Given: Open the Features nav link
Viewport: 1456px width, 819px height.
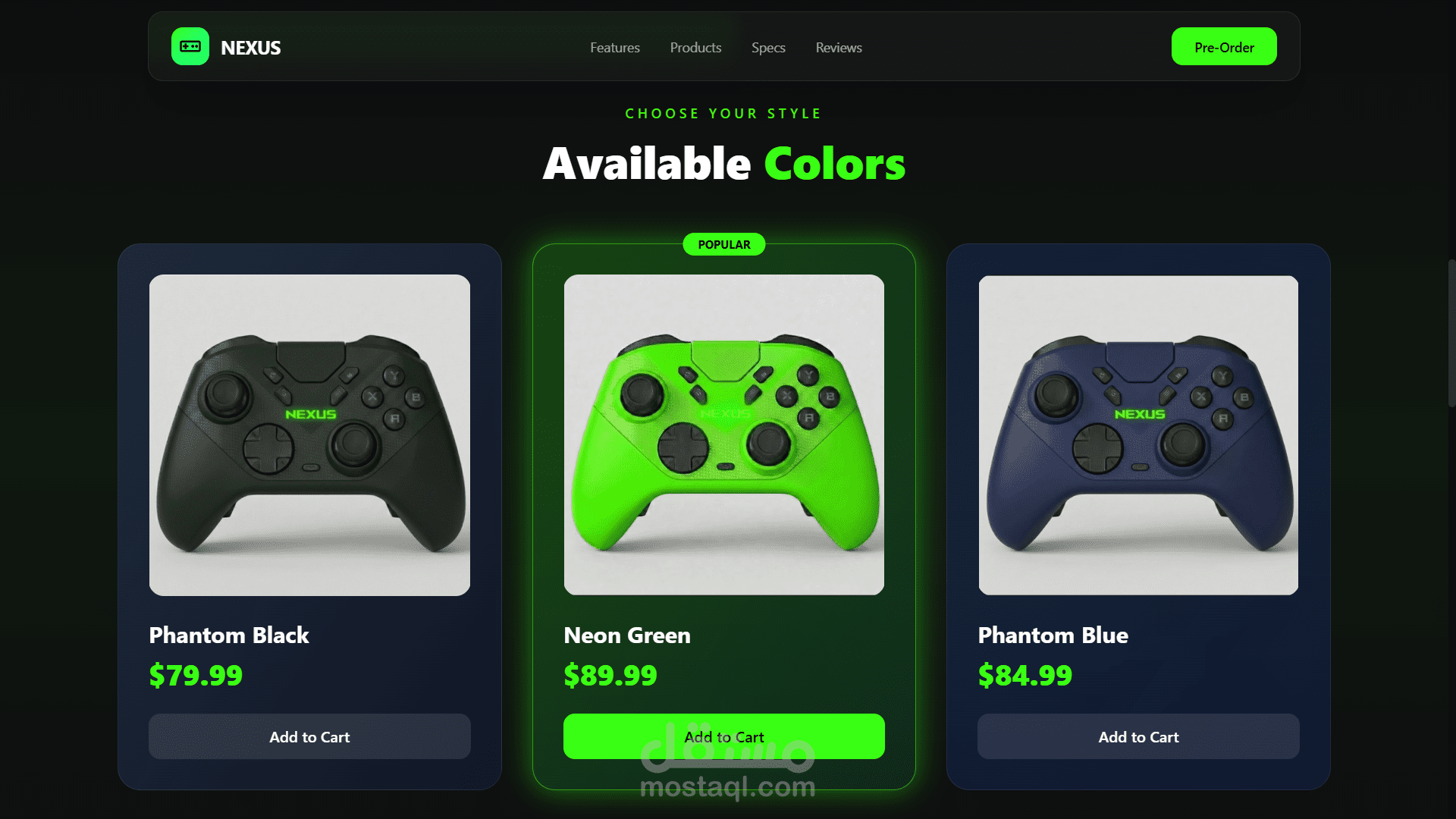Looking at the screenshot, I should 615,48.
